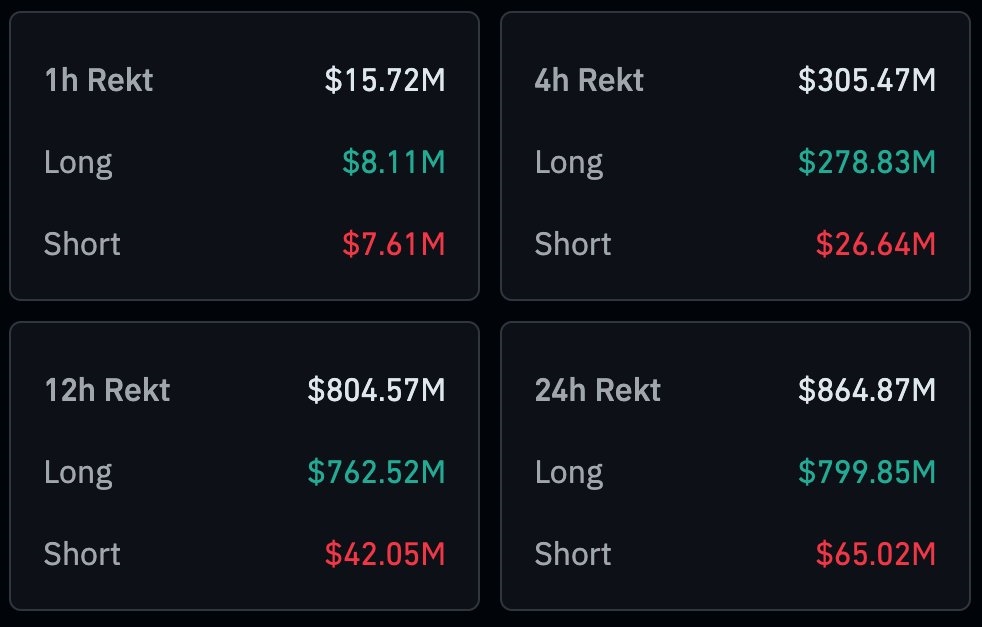The width and height of the screenshot is (982, 627).
Task: Select the 12h total $804.57M value
Action: point(376,390)
